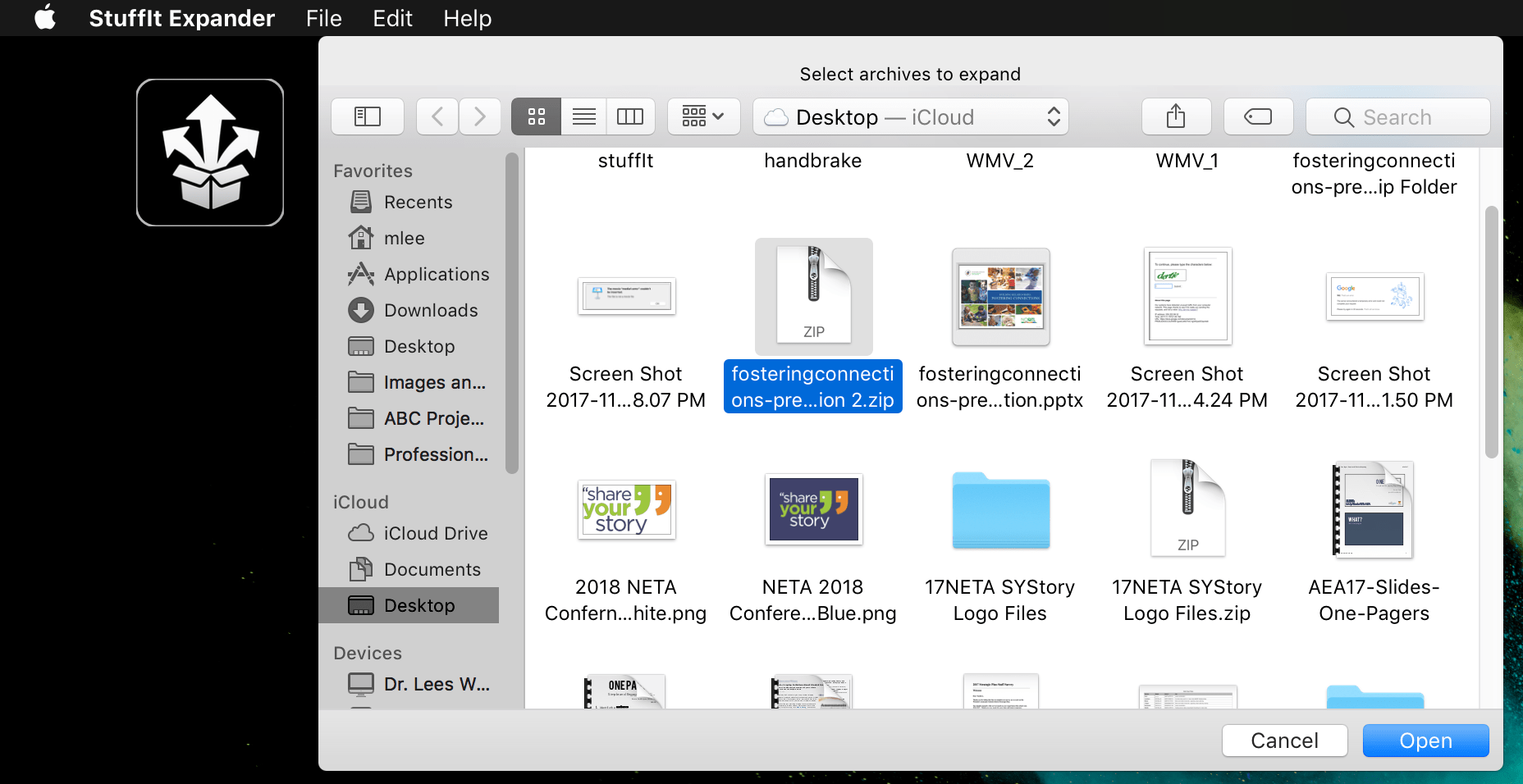Go back to previous folder
The width and height of the screenshot is (1523, 784).
click(x=437, y=116)
